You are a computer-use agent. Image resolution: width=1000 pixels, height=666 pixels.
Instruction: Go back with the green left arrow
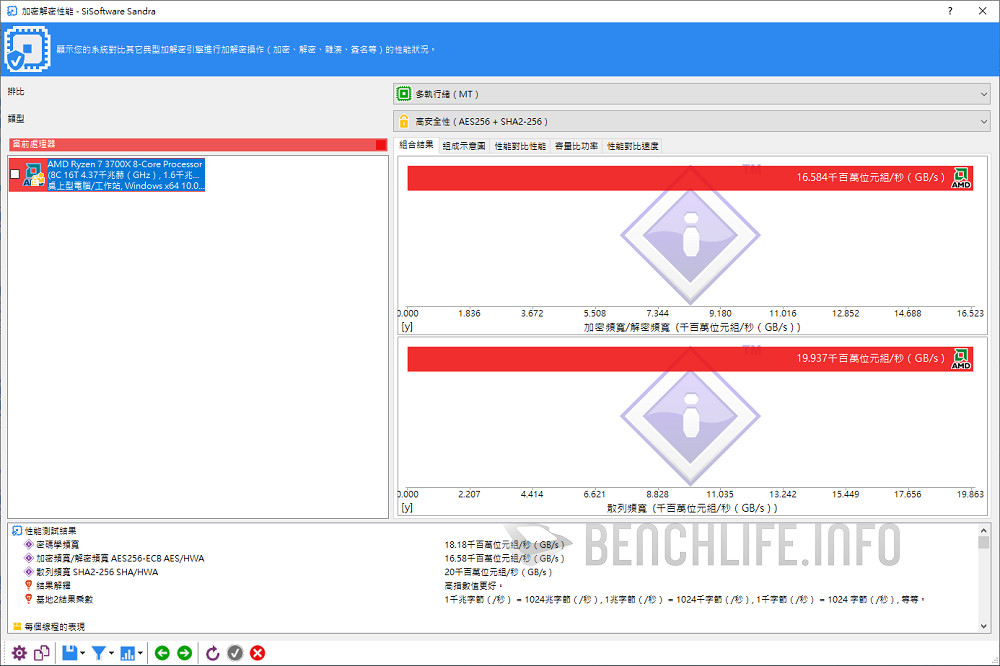coord(162,653)
